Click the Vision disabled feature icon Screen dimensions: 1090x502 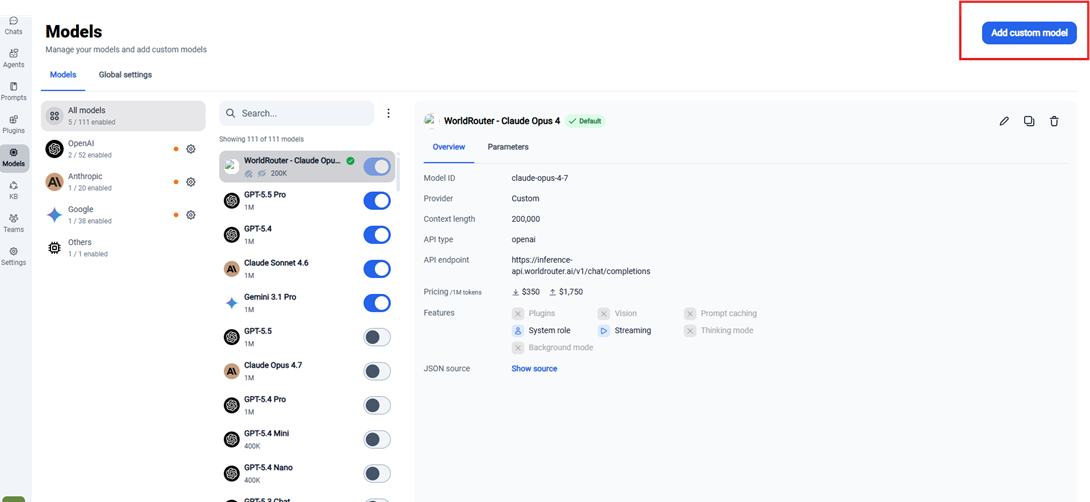[603, 314]
